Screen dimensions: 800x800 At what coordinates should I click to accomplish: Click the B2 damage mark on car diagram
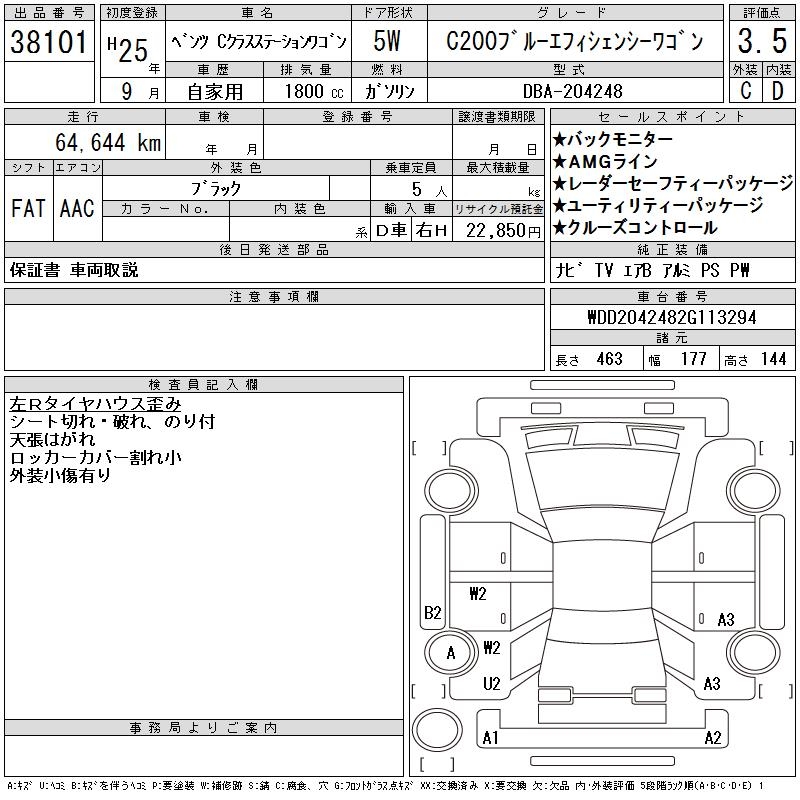point(432,612)
